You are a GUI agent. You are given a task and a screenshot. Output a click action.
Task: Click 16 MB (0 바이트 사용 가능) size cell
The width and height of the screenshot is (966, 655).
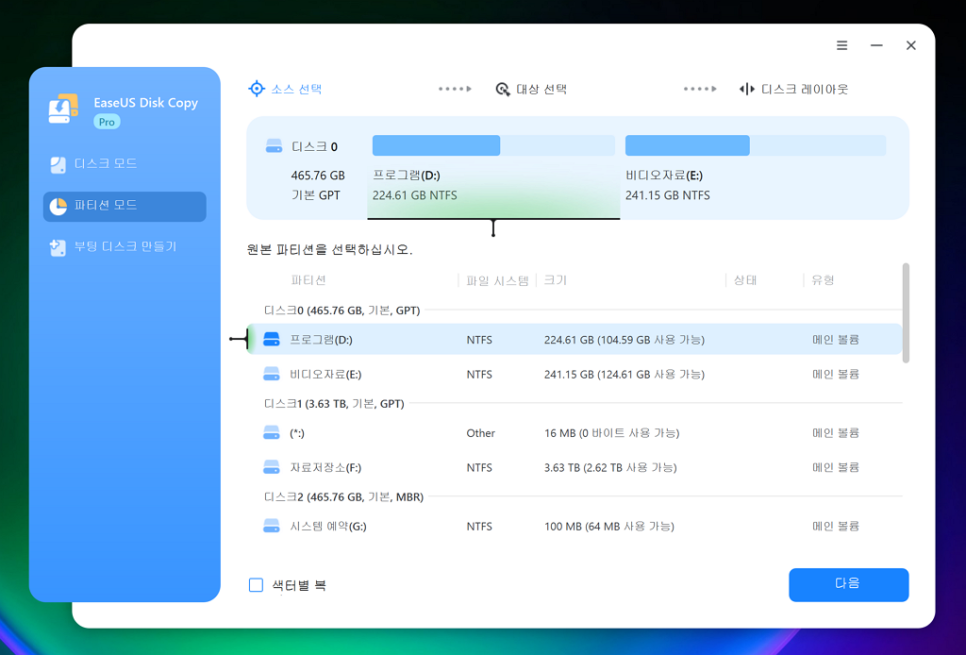[611, 433]
